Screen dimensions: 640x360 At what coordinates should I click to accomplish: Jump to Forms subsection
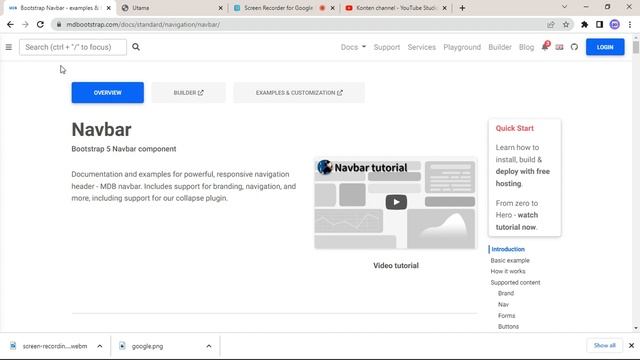click(507, 316)
